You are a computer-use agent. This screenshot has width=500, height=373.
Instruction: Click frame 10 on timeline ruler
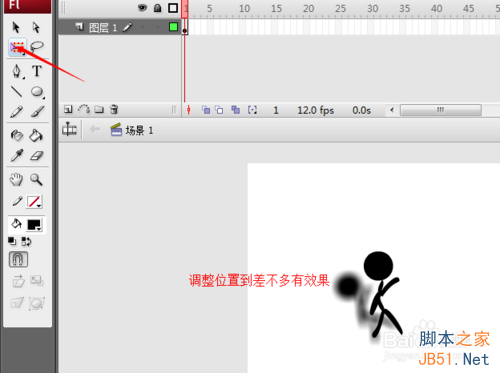[x=244, y=9]
